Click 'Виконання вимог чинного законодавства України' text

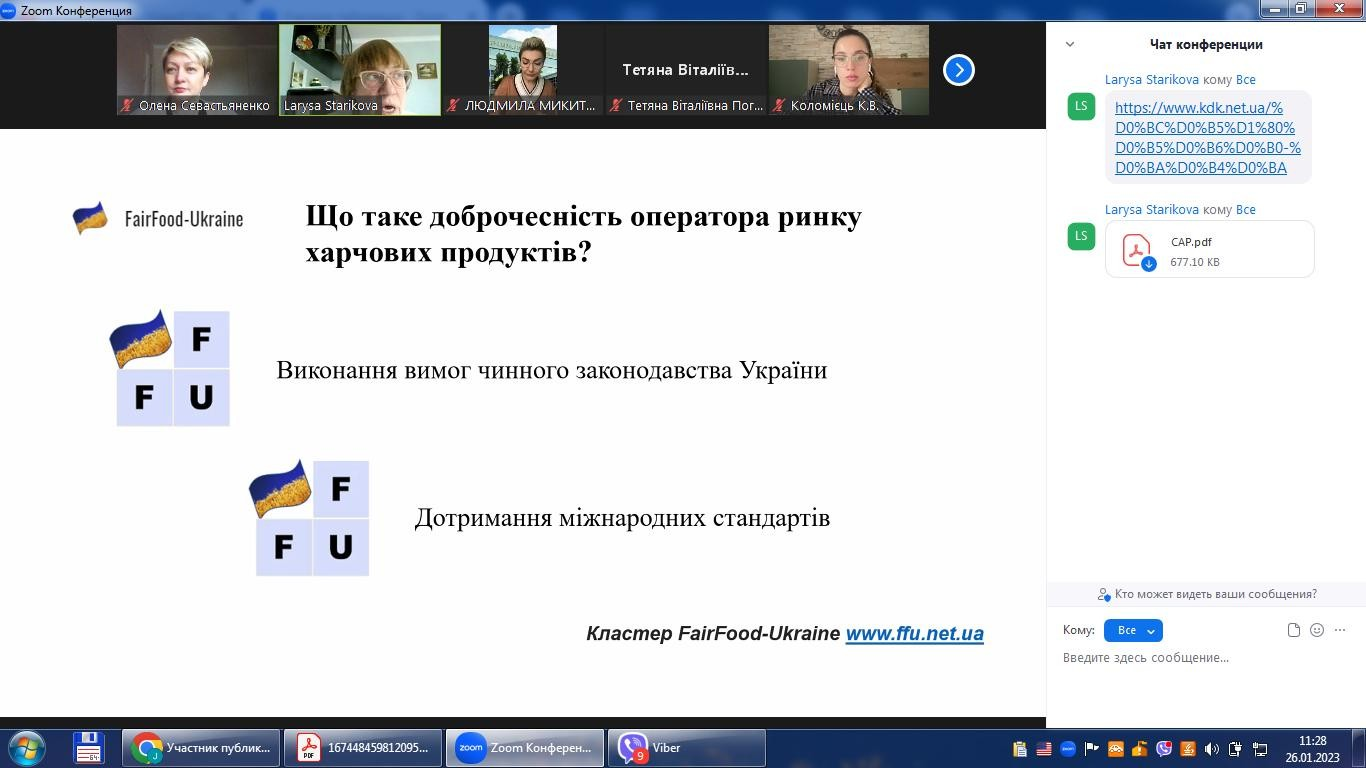coord(552,370)
